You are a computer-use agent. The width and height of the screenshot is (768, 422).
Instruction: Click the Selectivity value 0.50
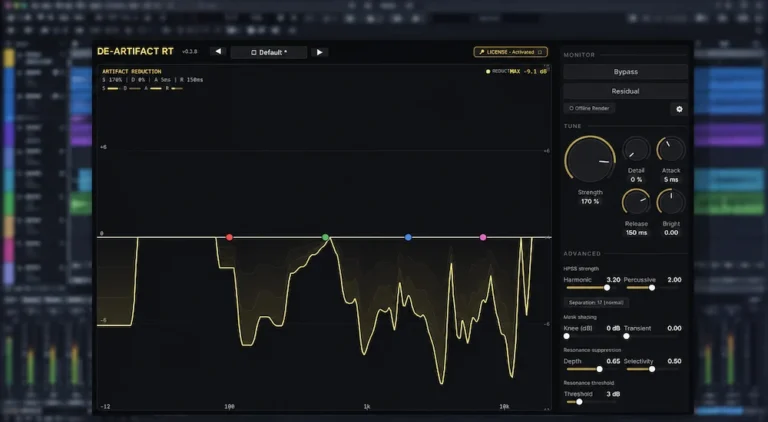[x=674, y=361]
